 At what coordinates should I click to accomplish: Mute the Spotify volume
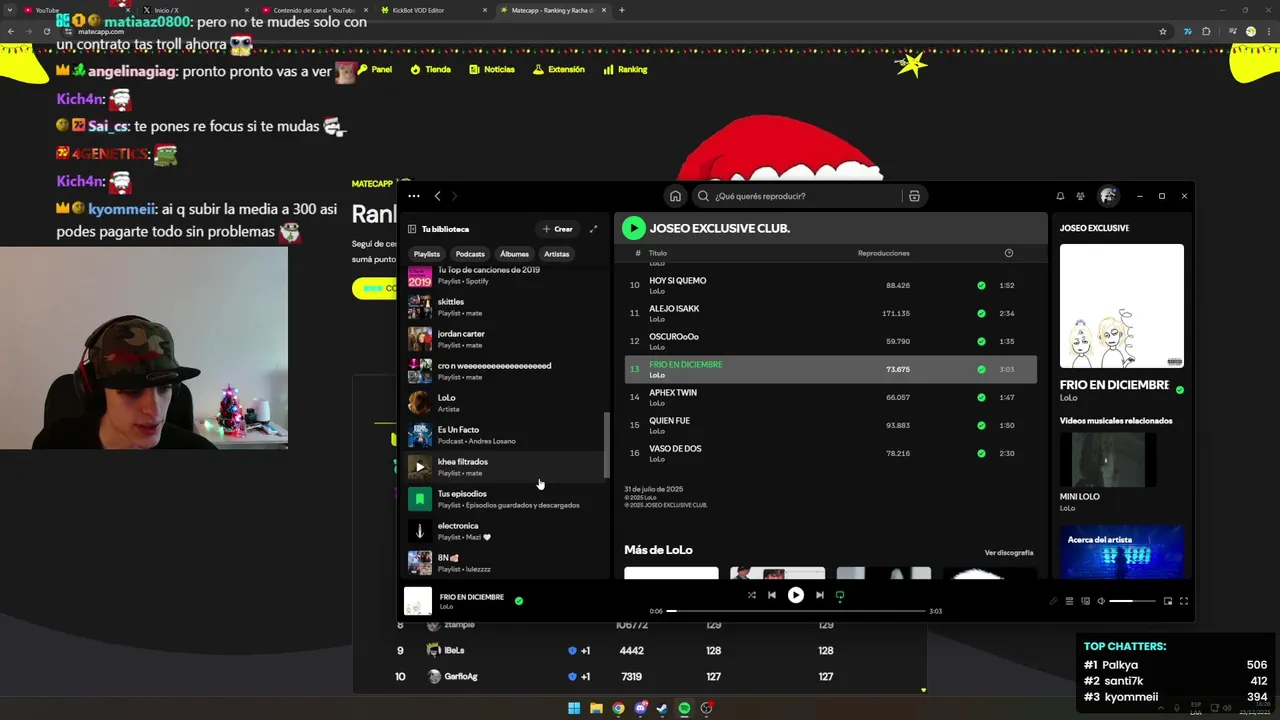point(1101,601)
